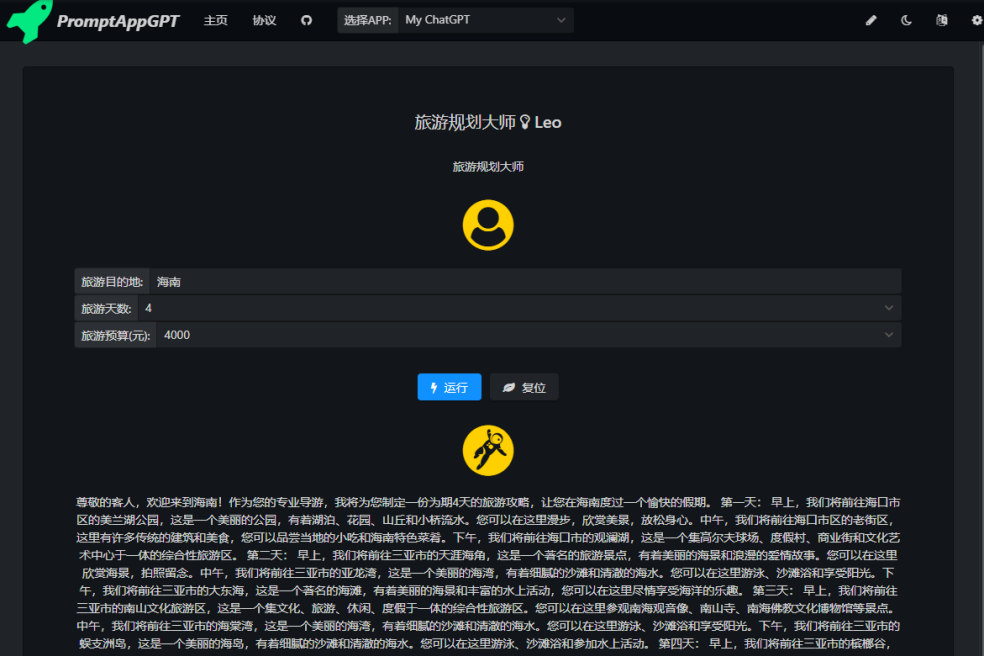Toggle dark mode with the moon icon

point(906,21)
